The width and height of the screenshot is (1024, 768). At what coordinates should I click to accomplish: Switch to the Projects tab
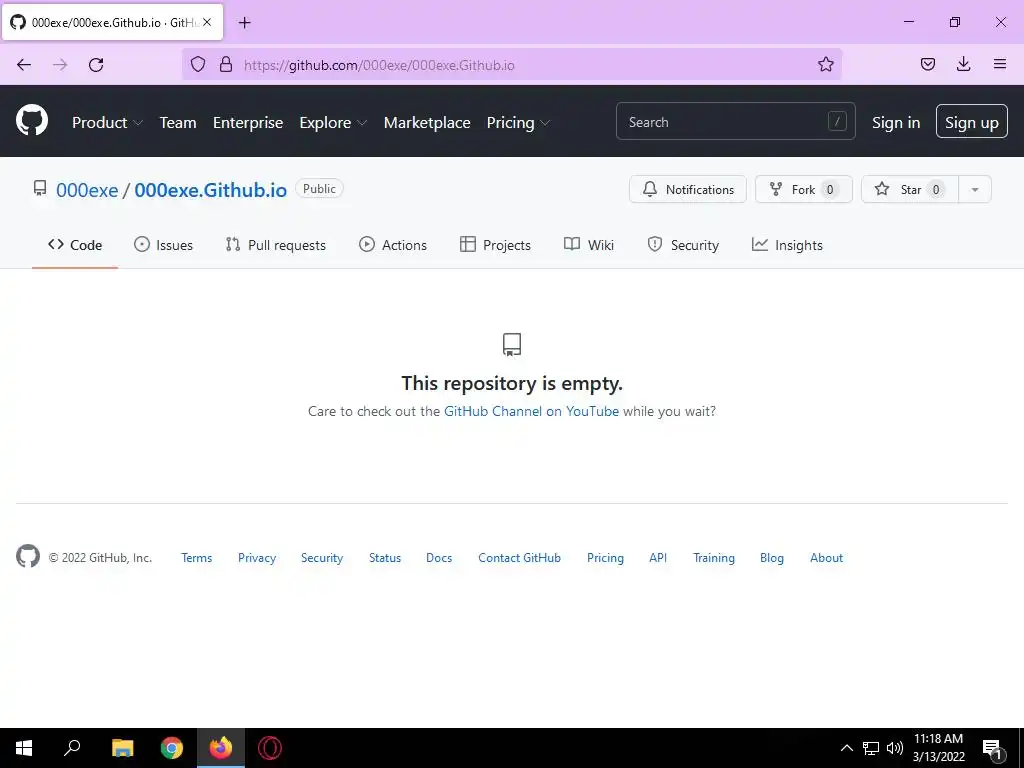[x=495, y=245]
